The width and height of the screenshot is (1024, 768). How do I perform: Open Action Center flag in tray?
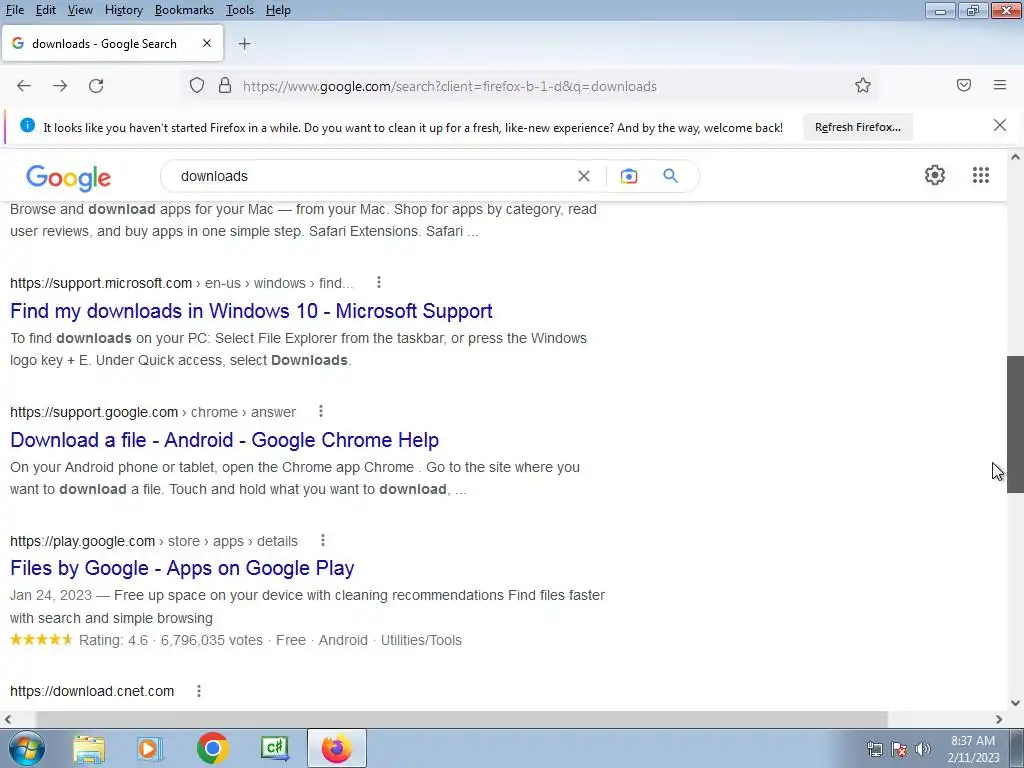click(899, 749)
